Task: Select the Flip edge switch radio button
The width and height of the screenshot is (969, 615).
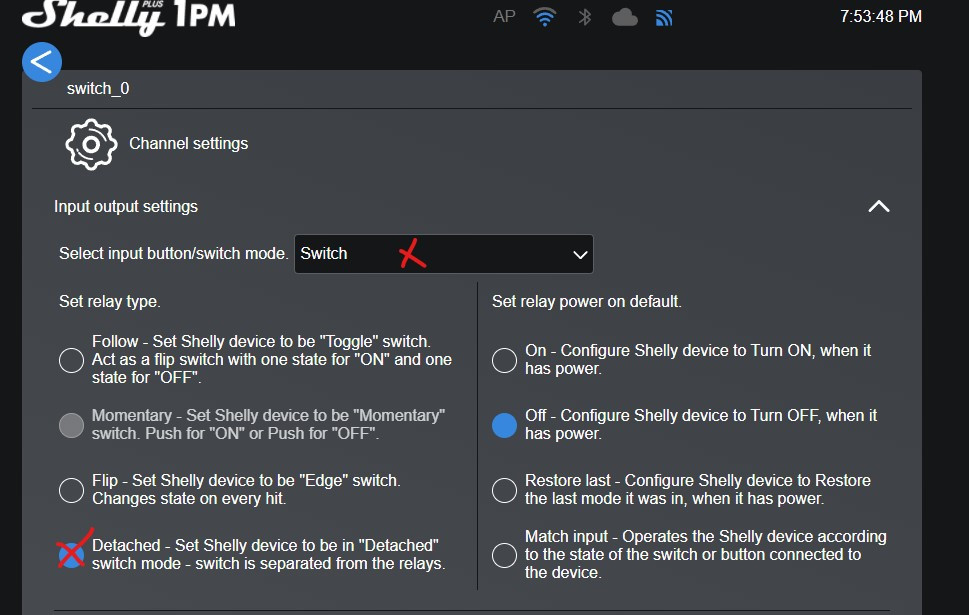Action: point(71,490)
